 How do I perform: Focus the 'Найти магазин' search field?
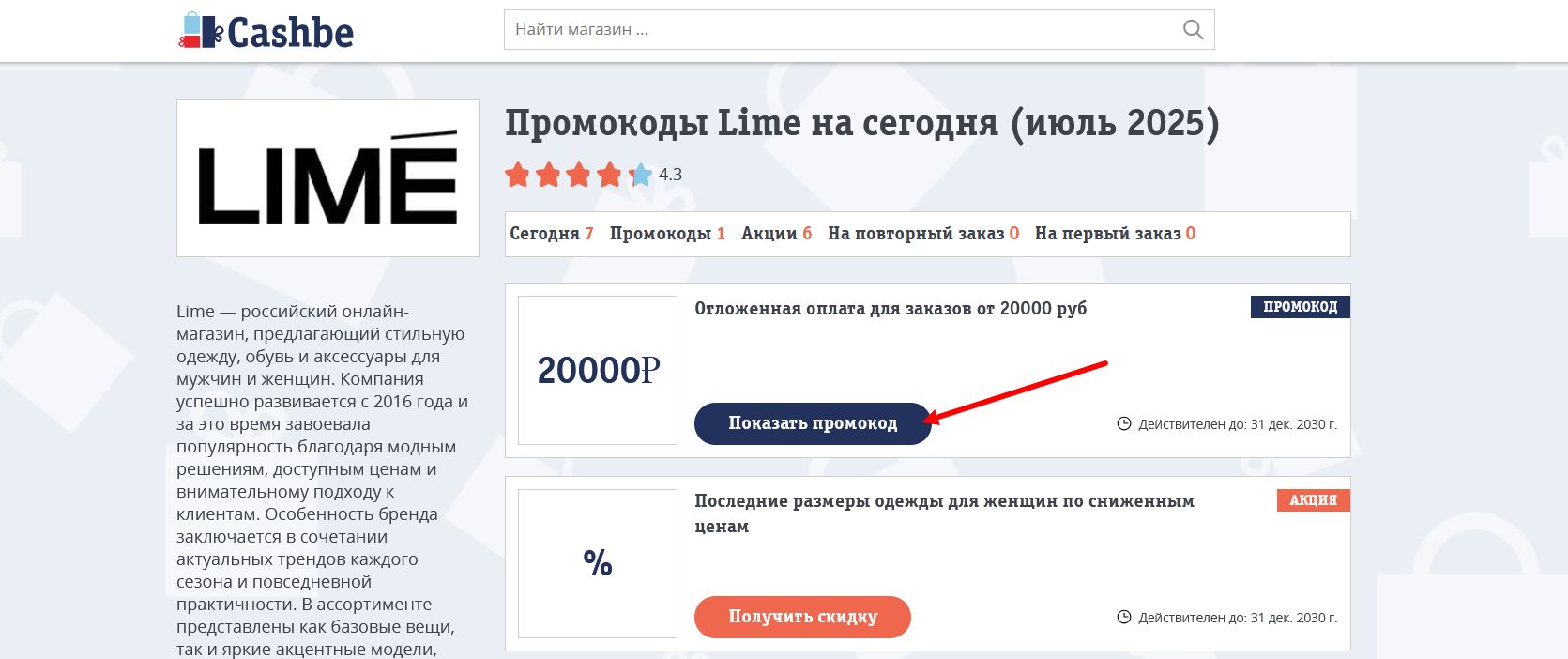[x=859, y=30]
